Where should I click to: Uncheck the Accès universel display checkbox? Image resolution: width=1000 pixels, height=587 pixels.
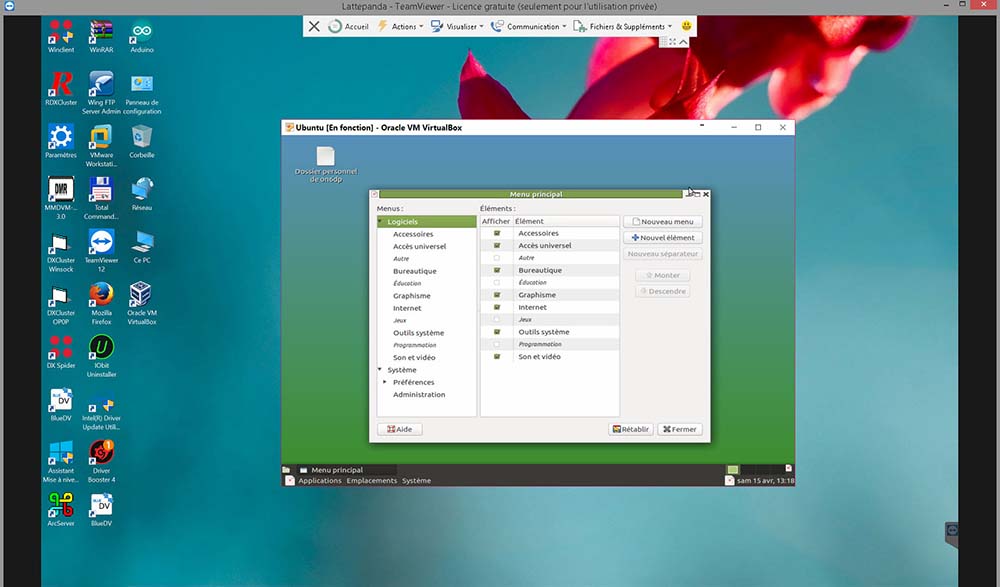[x=497, y=246]
